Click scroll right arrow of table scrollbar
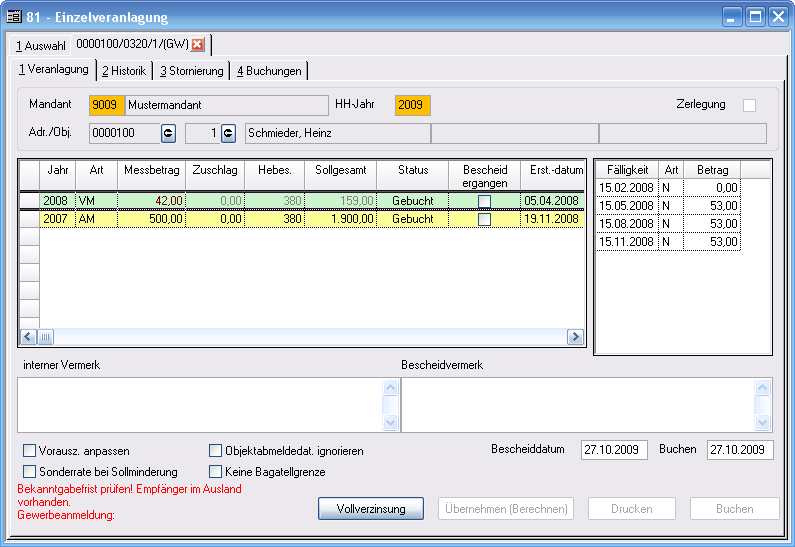This screenshot has width=795, height=547. coord(575,337)
